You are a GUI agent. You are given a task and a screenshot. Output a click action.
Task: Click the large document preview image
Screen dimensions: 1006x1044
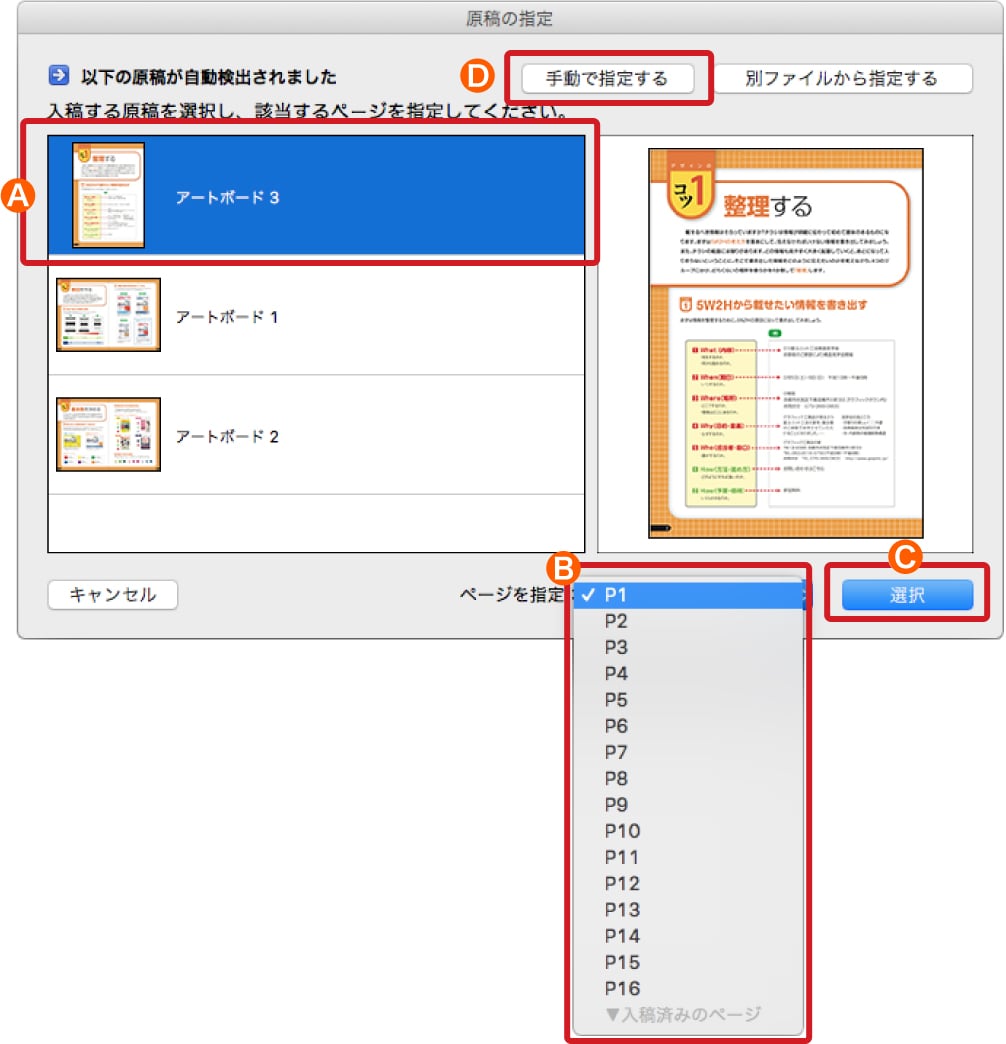click(785, 343)
